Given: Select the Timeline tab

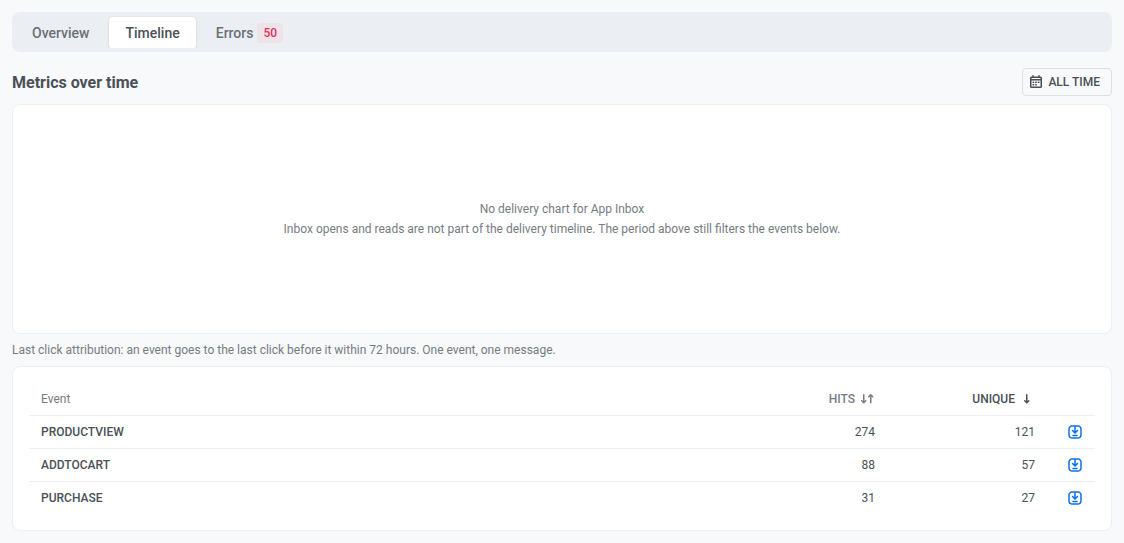Looking at the screenshot, I should point(153,33).
